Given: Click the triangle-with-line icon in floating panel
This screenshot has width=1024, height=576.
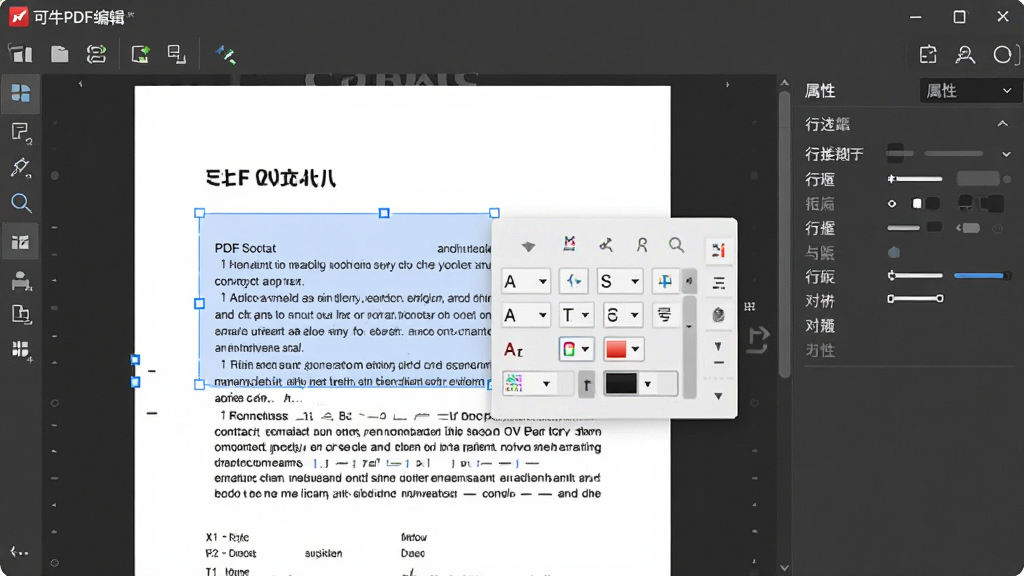Looking at the screenshot, I should click(x=718, y=353).
